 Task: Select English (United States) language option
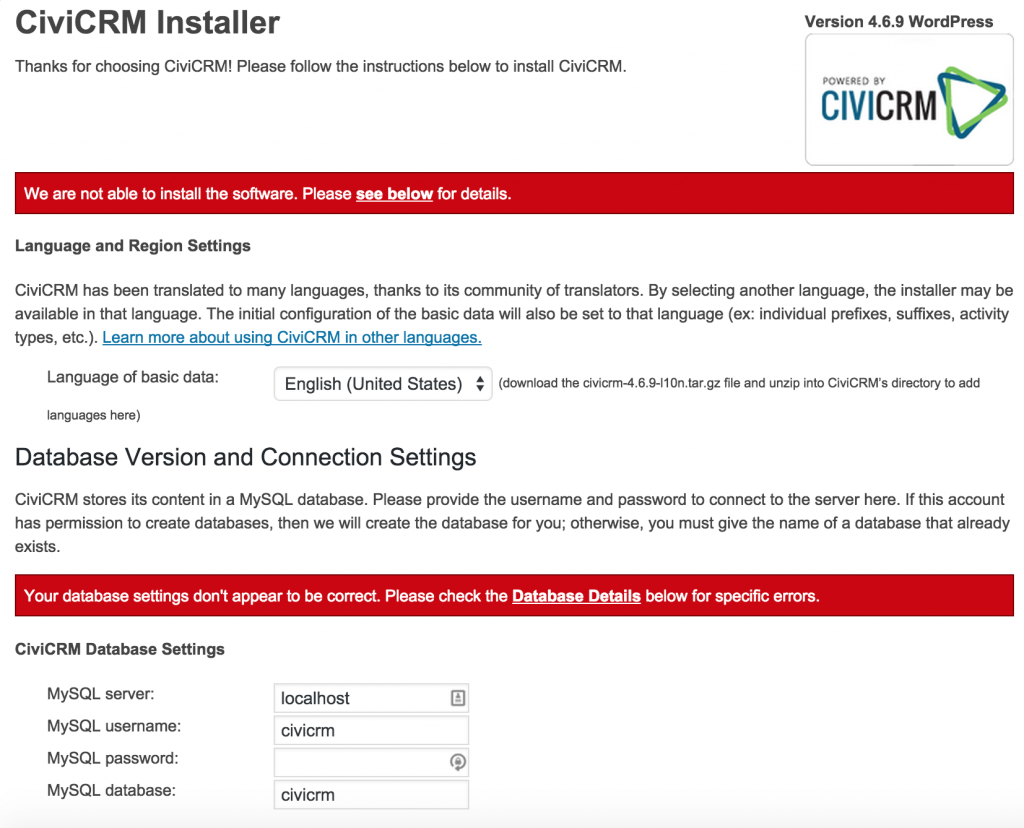pos(360,383)
